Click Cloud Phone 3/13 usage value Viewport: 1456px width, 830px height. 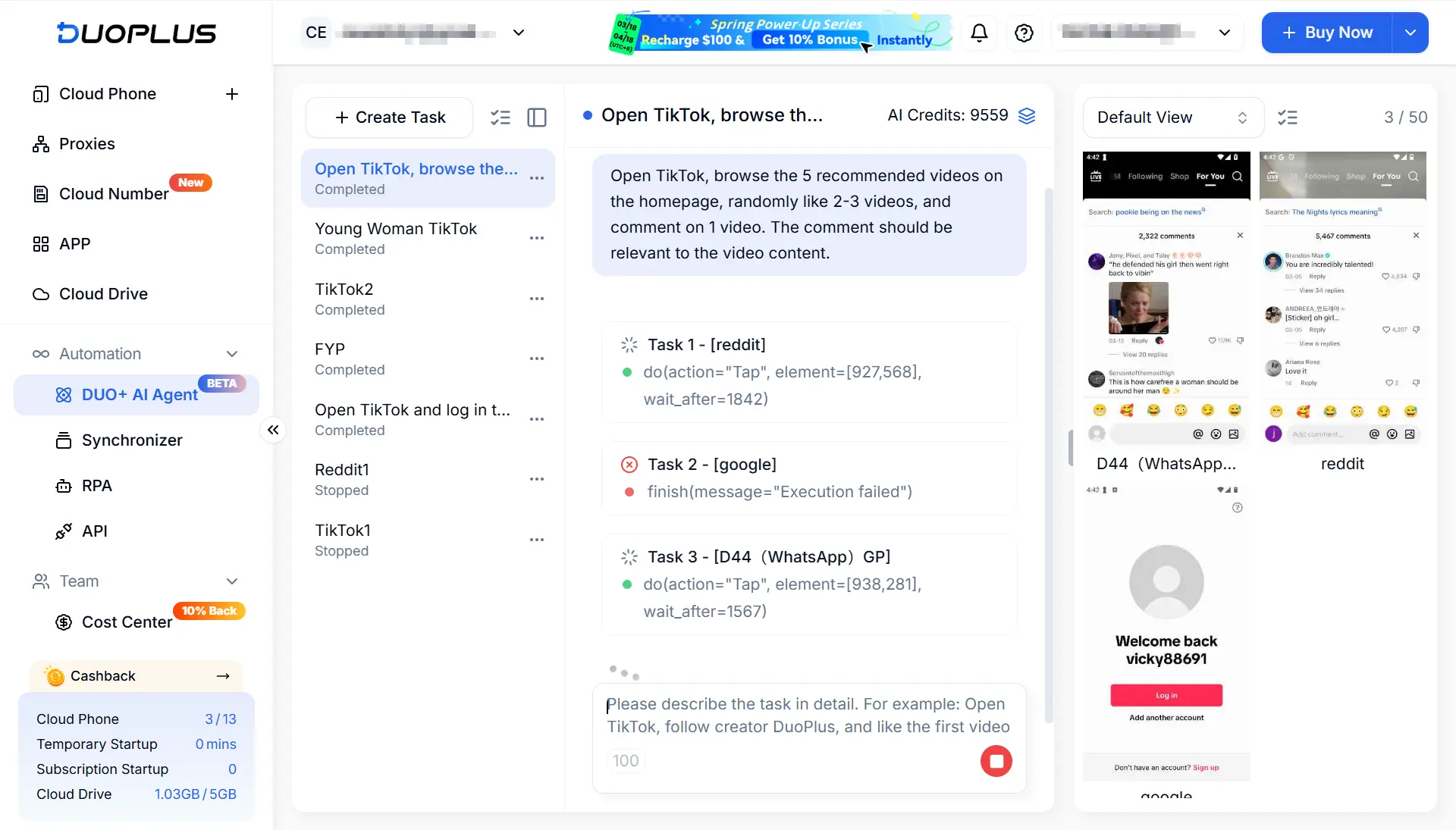(221, 719)
